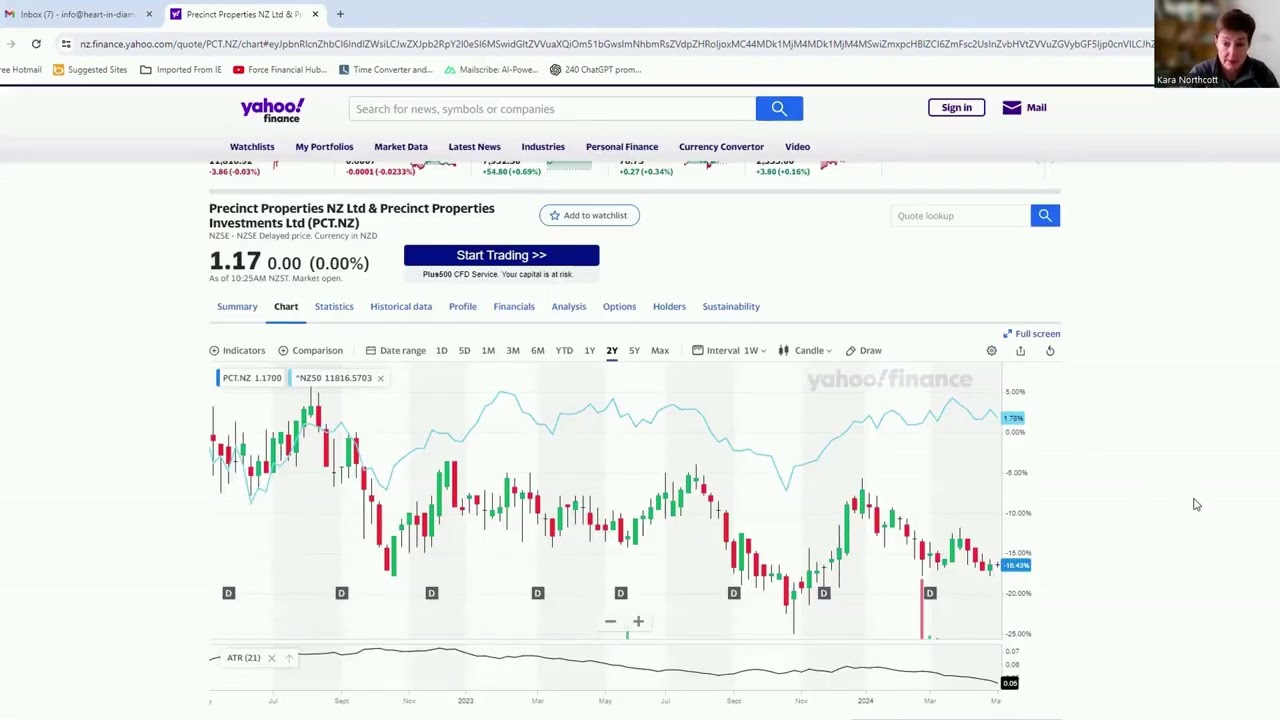The image size is (1280, 720).
Task: Zoom out chart with minus icon
Action: tap(610, 621)
